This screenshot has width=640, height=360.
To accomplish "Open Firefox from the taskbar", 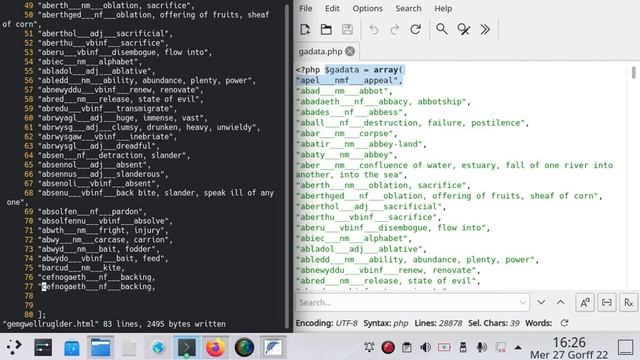I will [x=216, y=347].
